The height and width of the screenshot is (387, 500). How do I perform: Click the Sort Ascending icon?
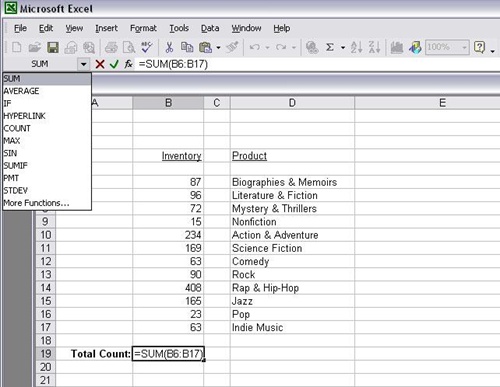(x=356, y=47)
